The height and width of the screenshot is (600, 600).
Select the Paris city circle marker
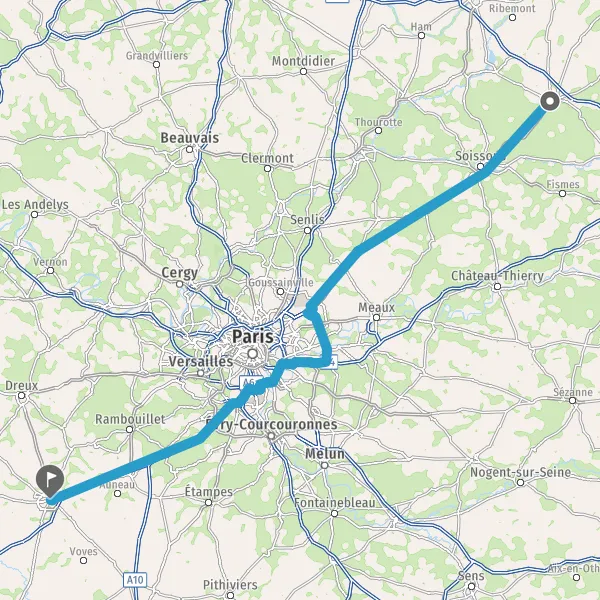point(253,354)
